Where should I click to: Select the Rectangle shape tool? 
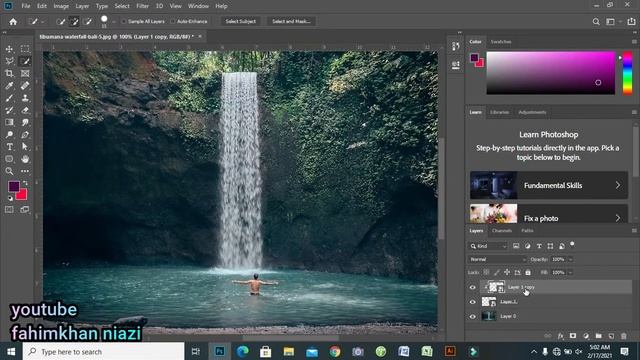coord(9,159)
